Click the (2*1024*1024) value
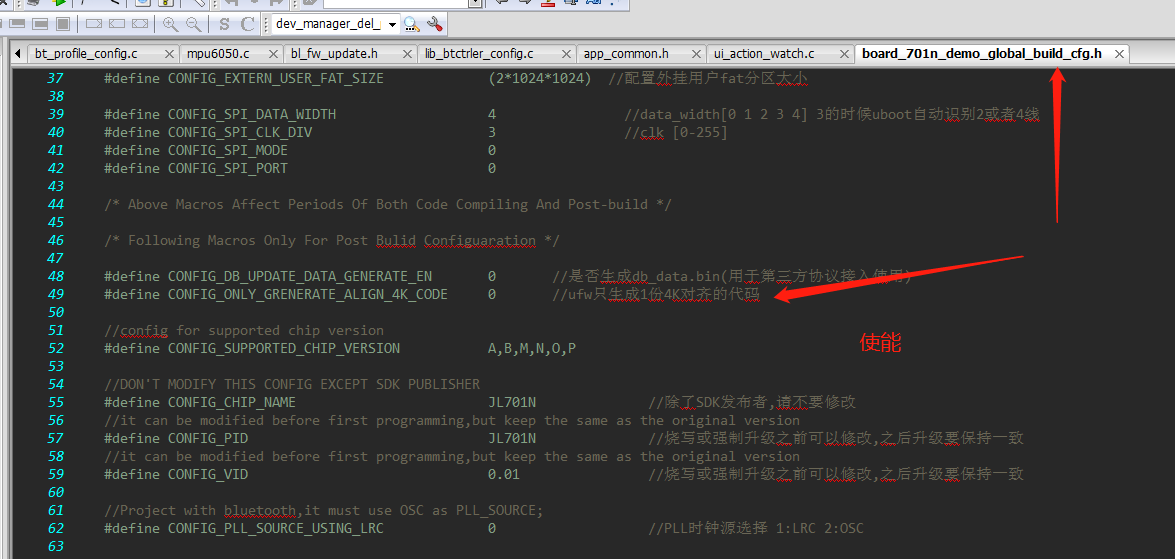The image size is (1175, 559). (x=540, y=78)
